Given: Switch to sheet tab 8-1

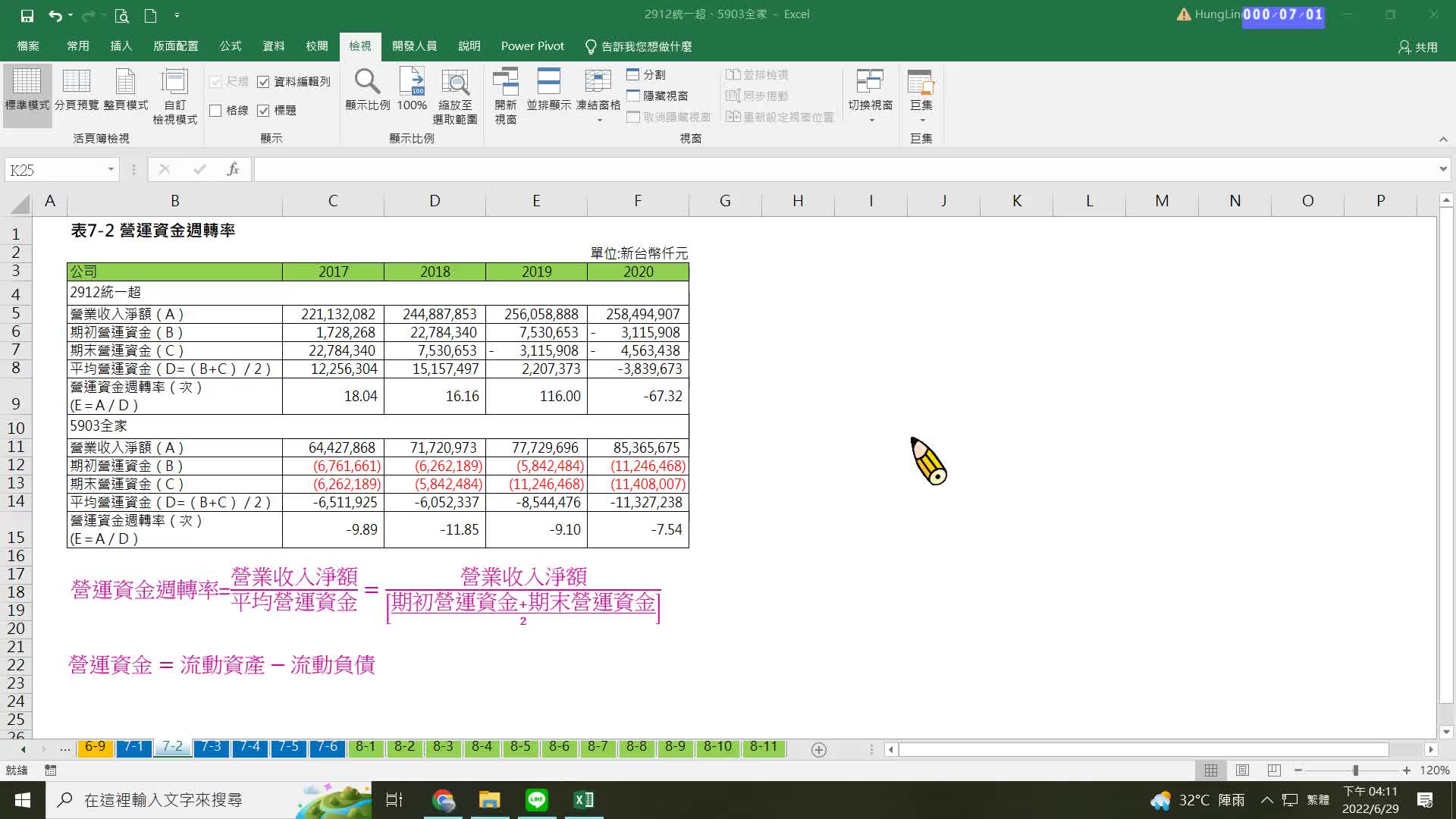Looking at the screenshot, I should [366, 748].
